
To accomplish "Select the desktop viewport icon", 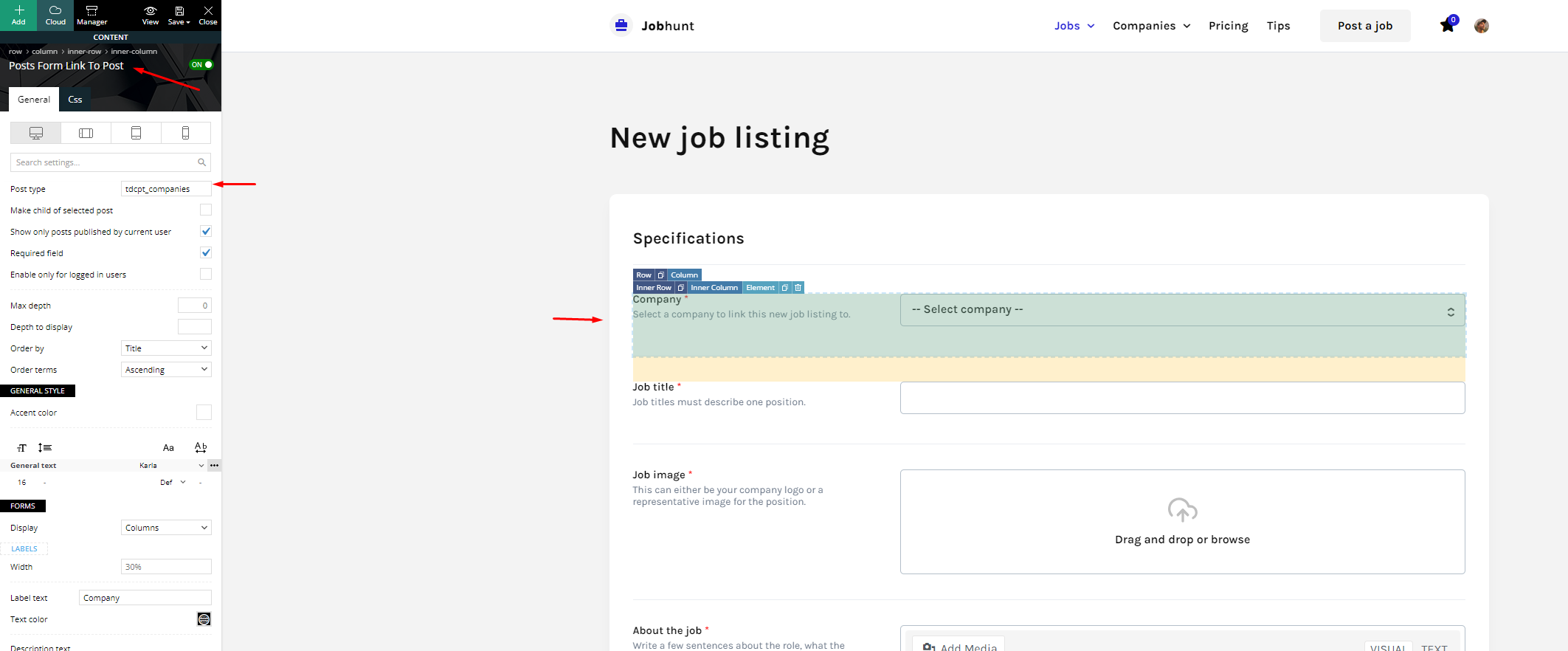I will point(35,133).
